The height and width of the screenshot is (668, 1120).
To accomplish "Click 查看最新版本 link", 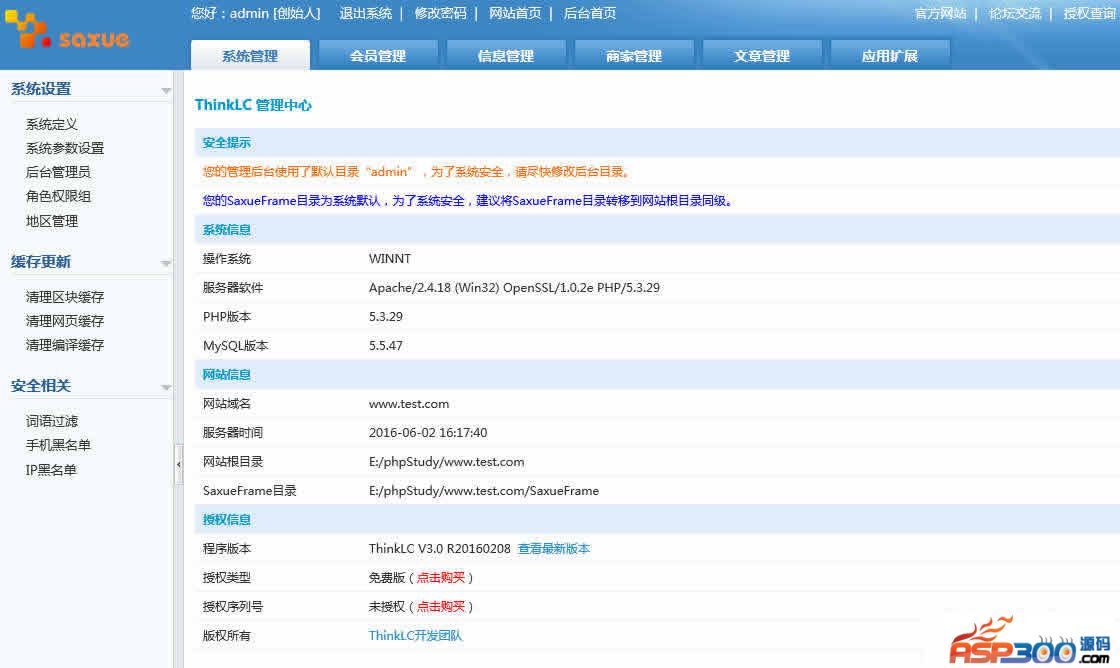I will click(x=554, y=548).
